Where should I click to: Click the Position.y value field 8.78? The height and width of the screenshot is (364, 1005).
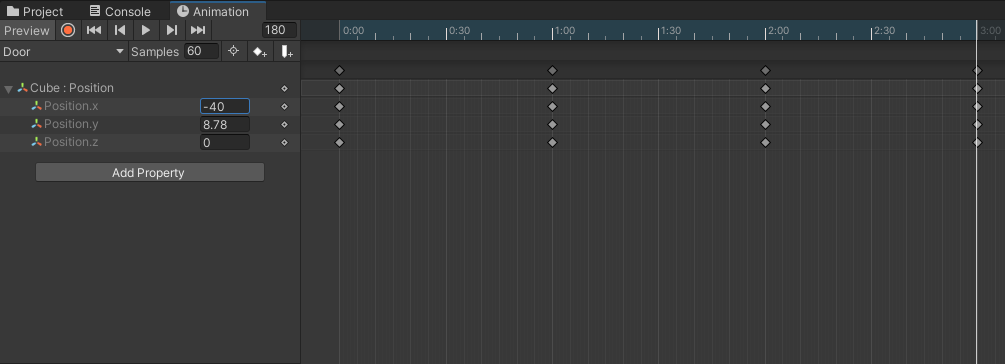pyautogui.click(x=225, y=124)
